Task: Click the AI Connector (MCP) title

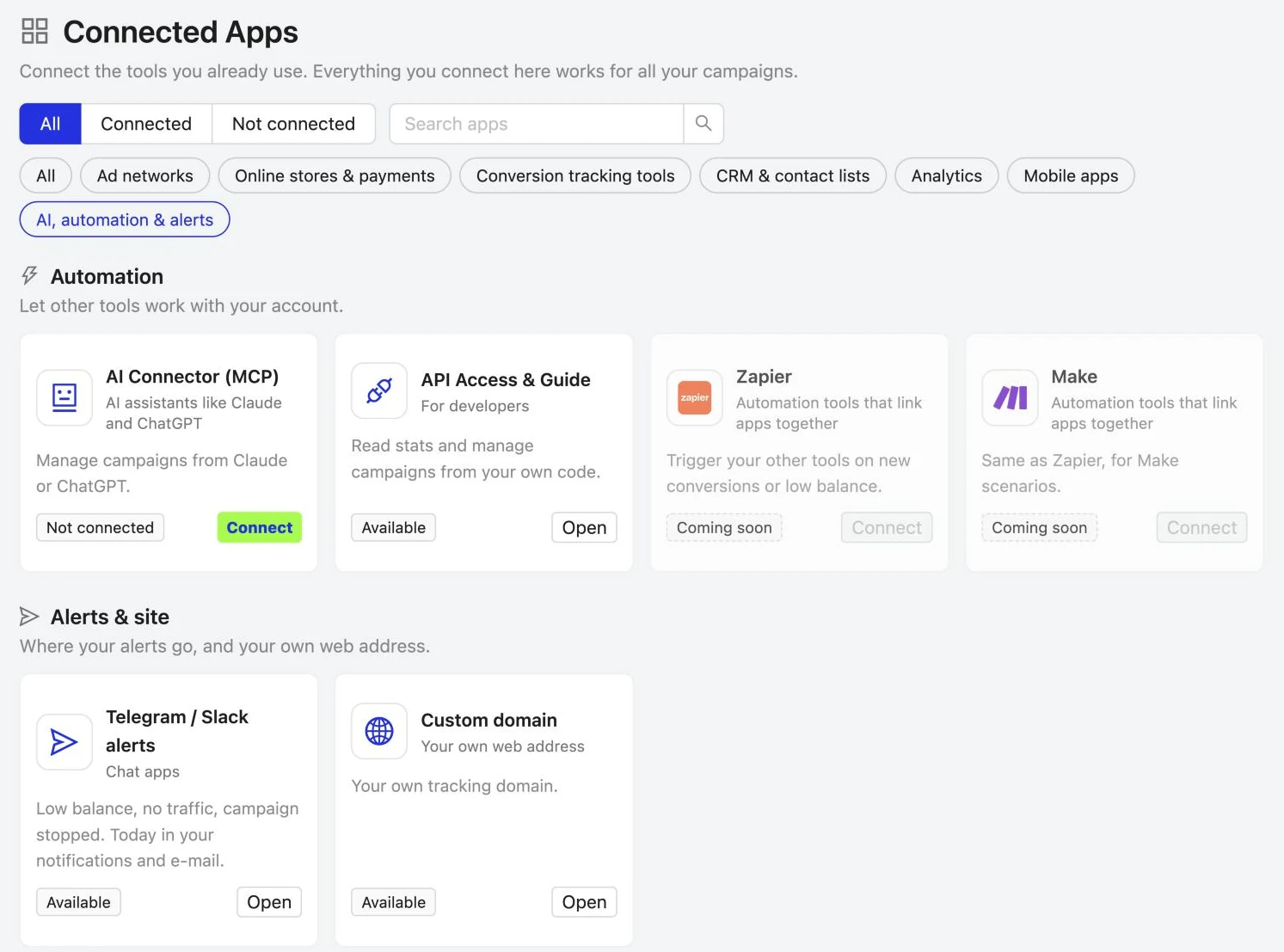Action: pyautogui.click(x=192, y=377)
